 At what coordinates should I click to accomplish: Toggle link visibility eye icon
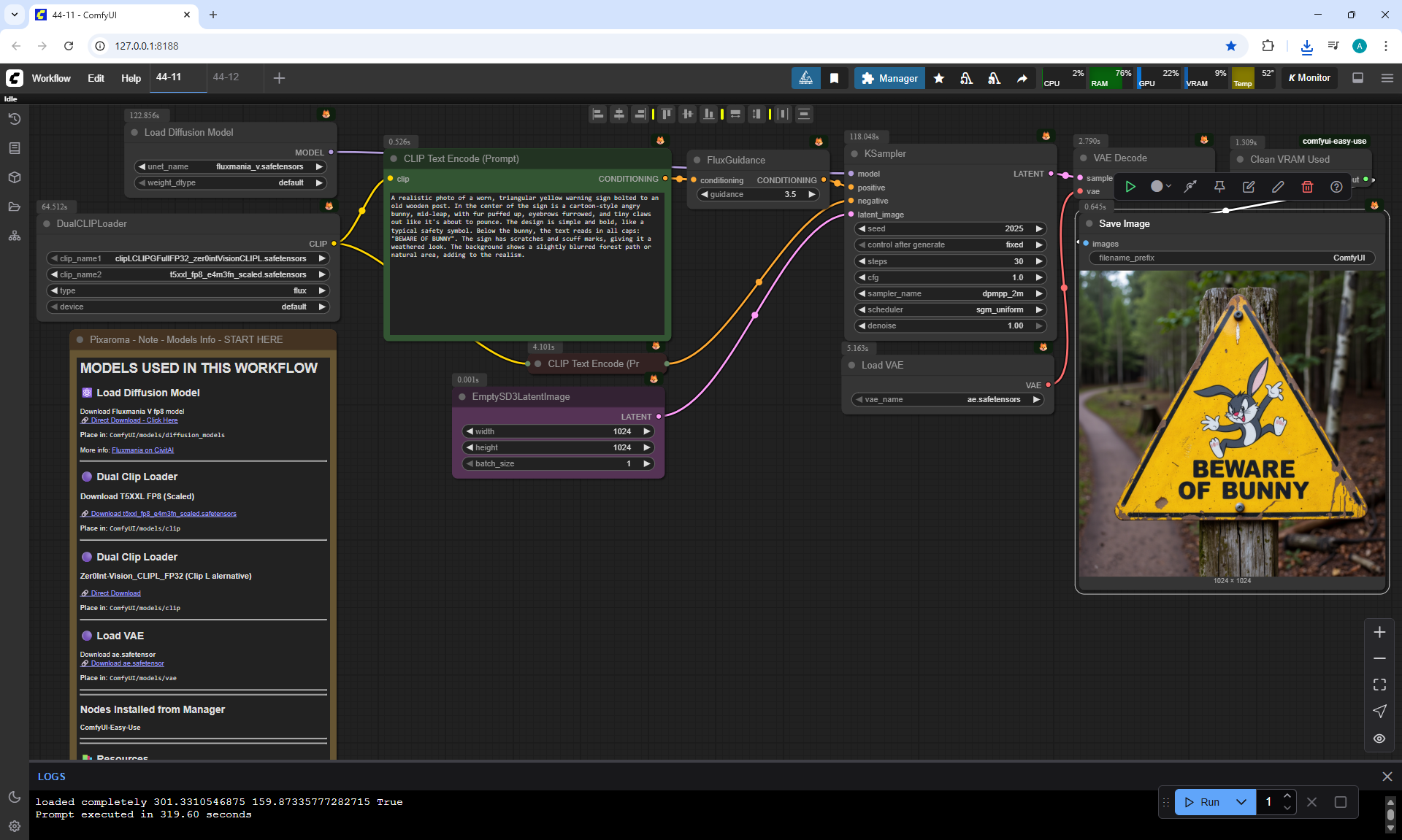click(1379, 739)
